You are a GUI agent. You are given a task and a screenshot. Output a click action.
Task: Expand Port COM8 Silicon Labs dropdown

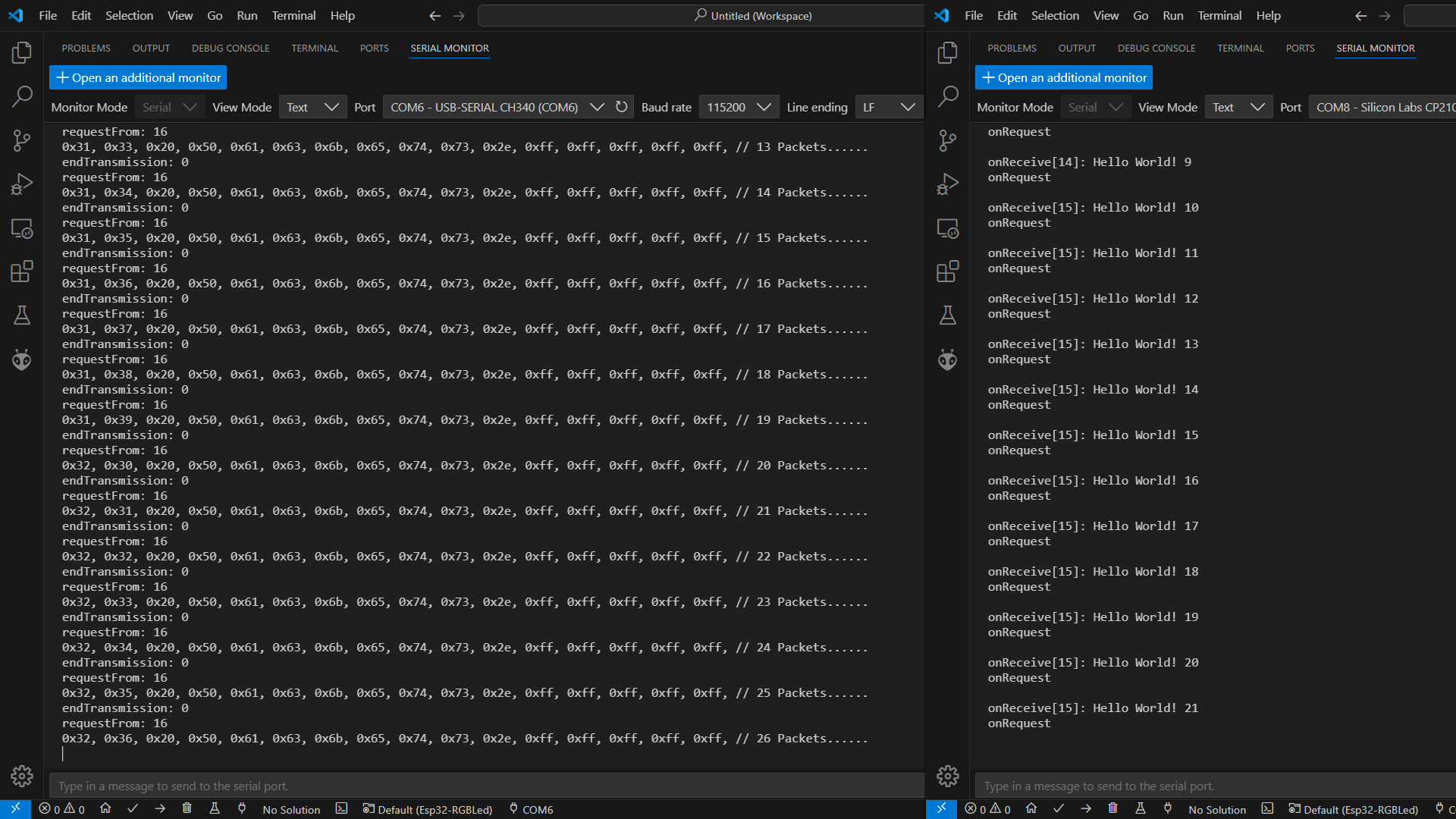point(1382,107)
